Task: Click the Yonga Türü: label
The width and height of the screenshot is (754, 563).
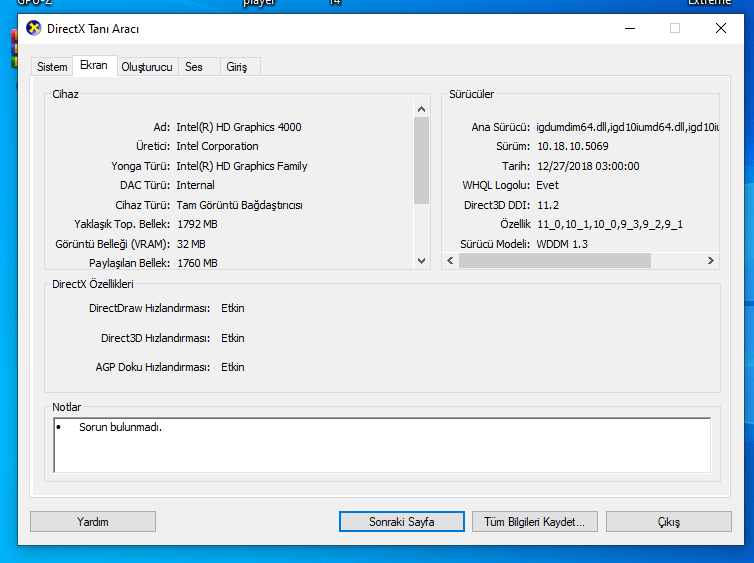Action: 140,166
